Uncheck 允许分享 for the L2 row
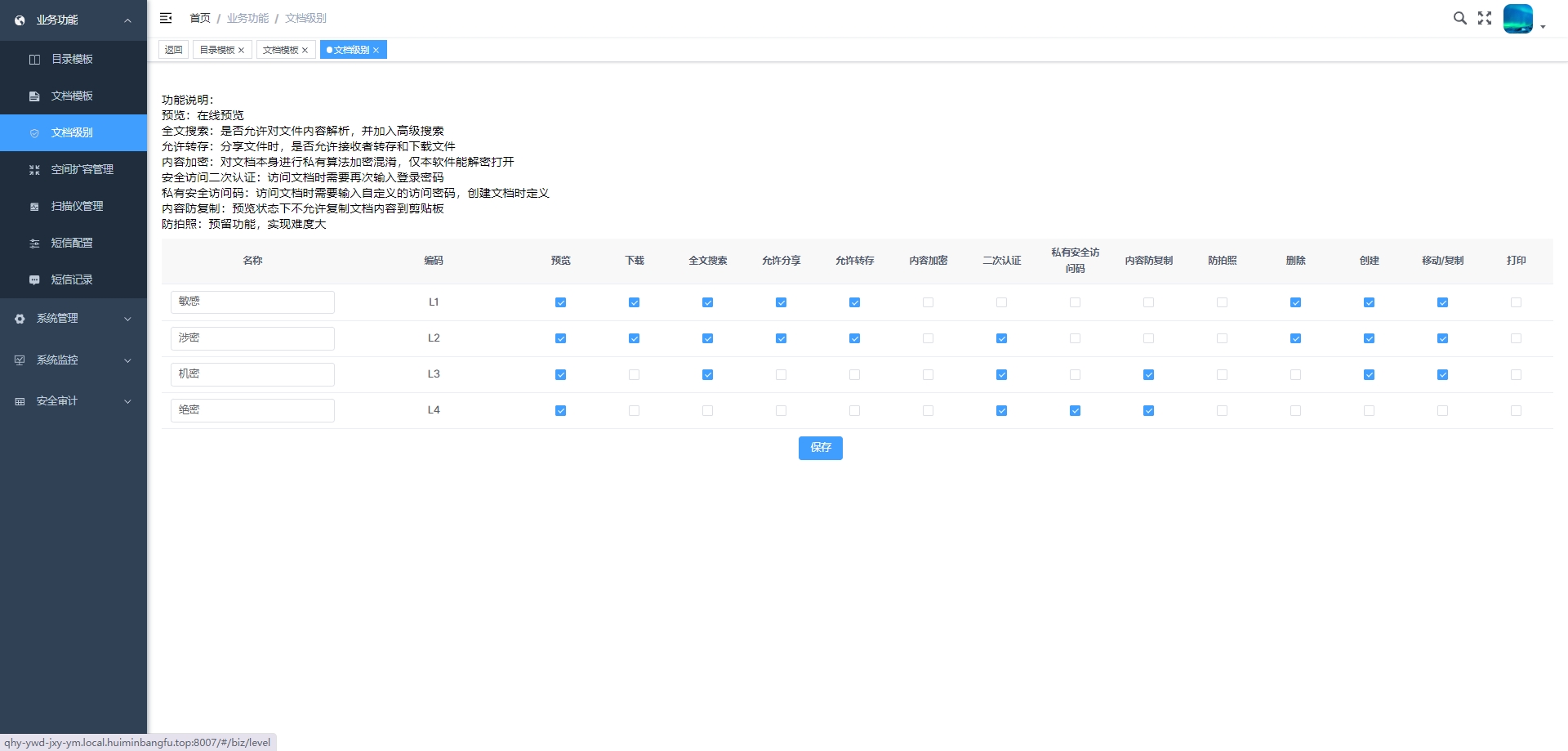The height and width of the screenshot is (751, 1568). tap(781, 338)
